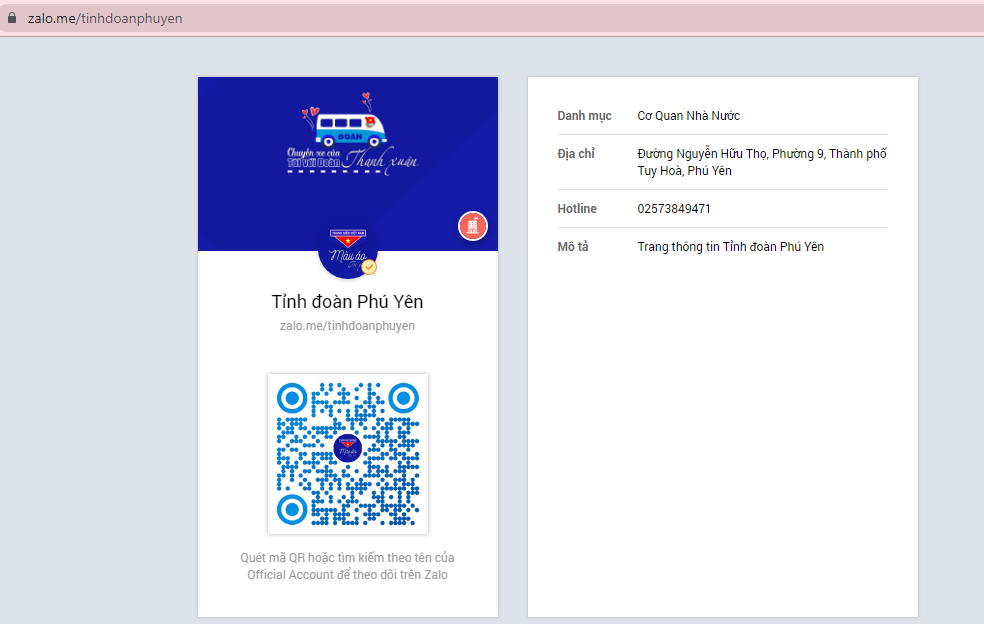Click the bus illustration in the cover banner
984x624 pixels.
(x=351, y=125)
